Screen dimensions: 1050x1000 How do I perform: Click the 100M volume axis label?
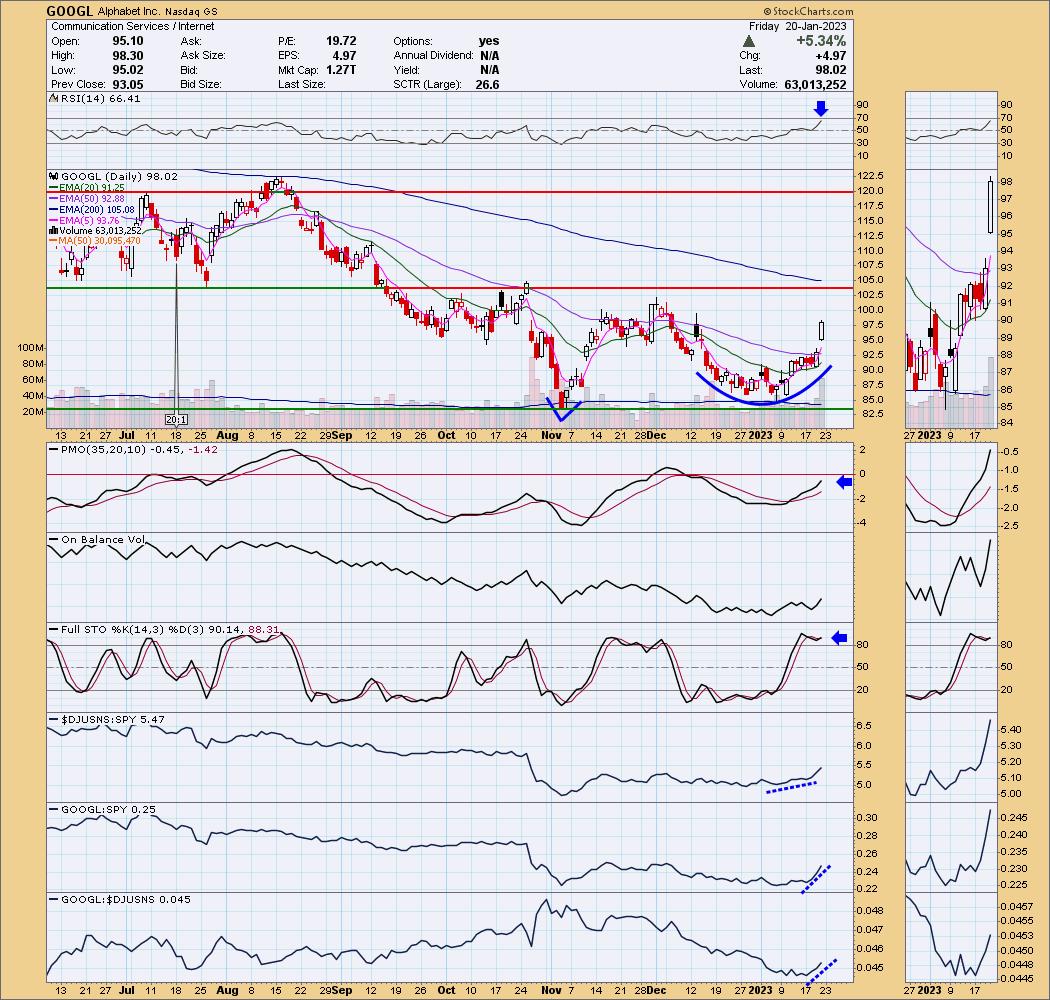32,348
